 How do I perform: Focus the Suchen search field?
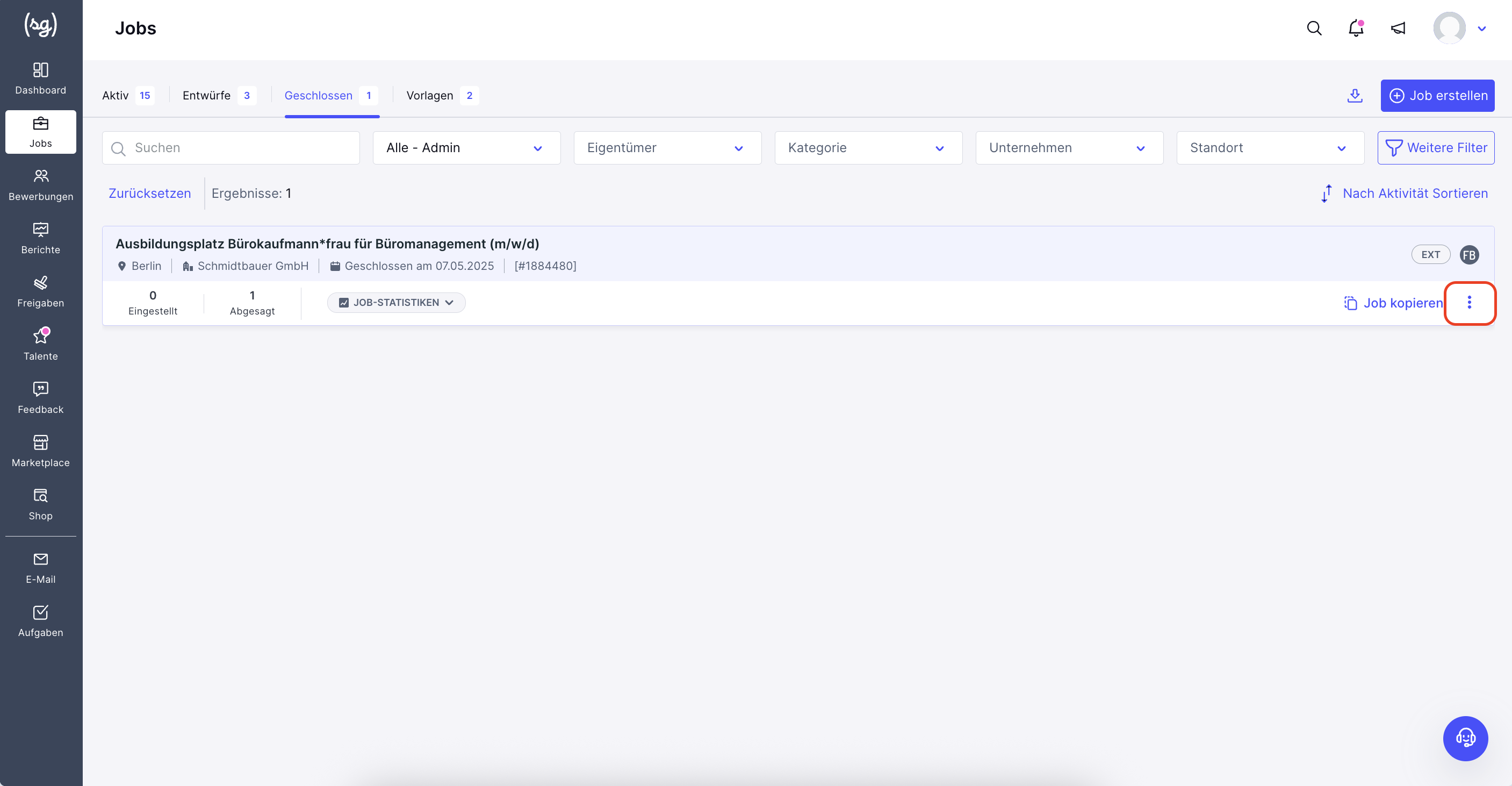tap(231, 148)
